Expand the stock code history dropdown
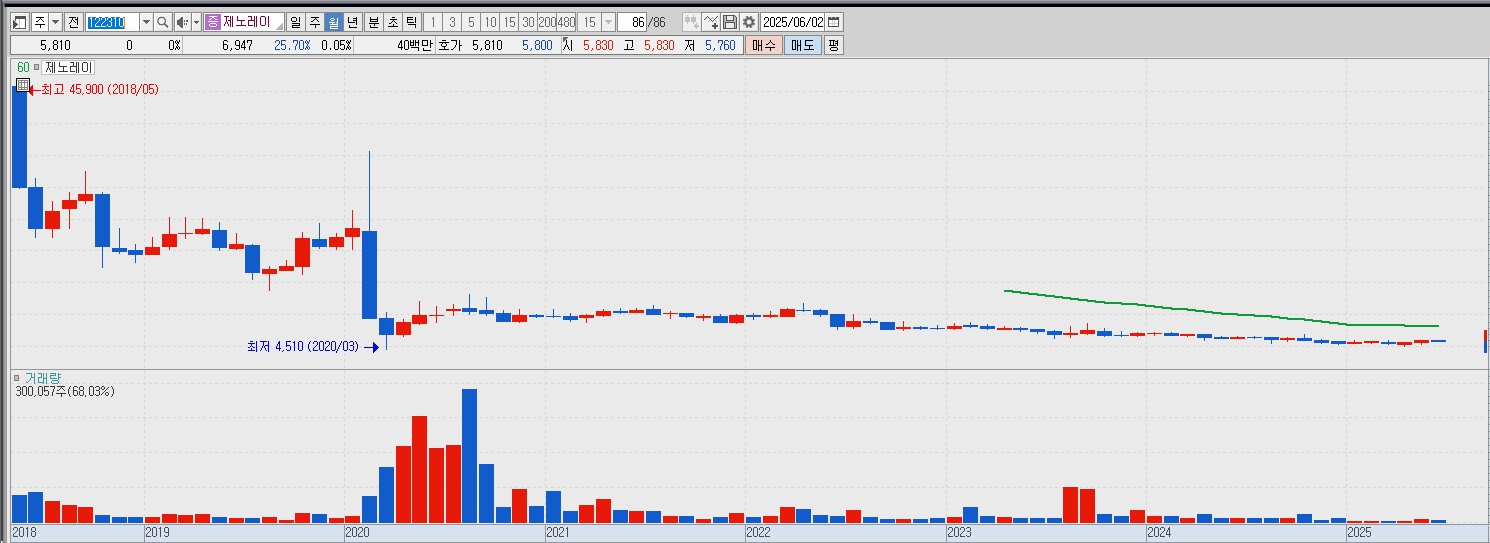1490x543 pixels. click(146, 22)
